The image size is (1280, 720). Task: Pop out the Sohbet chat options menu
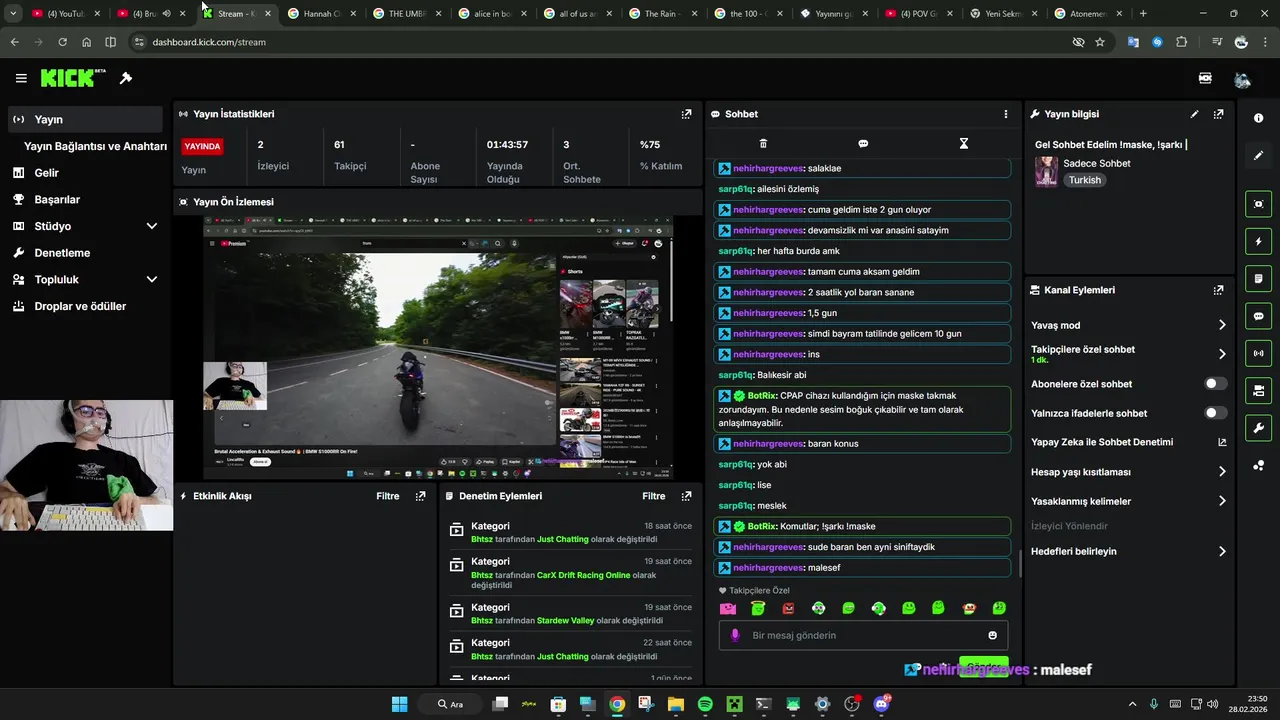[x=1006, y=114]
